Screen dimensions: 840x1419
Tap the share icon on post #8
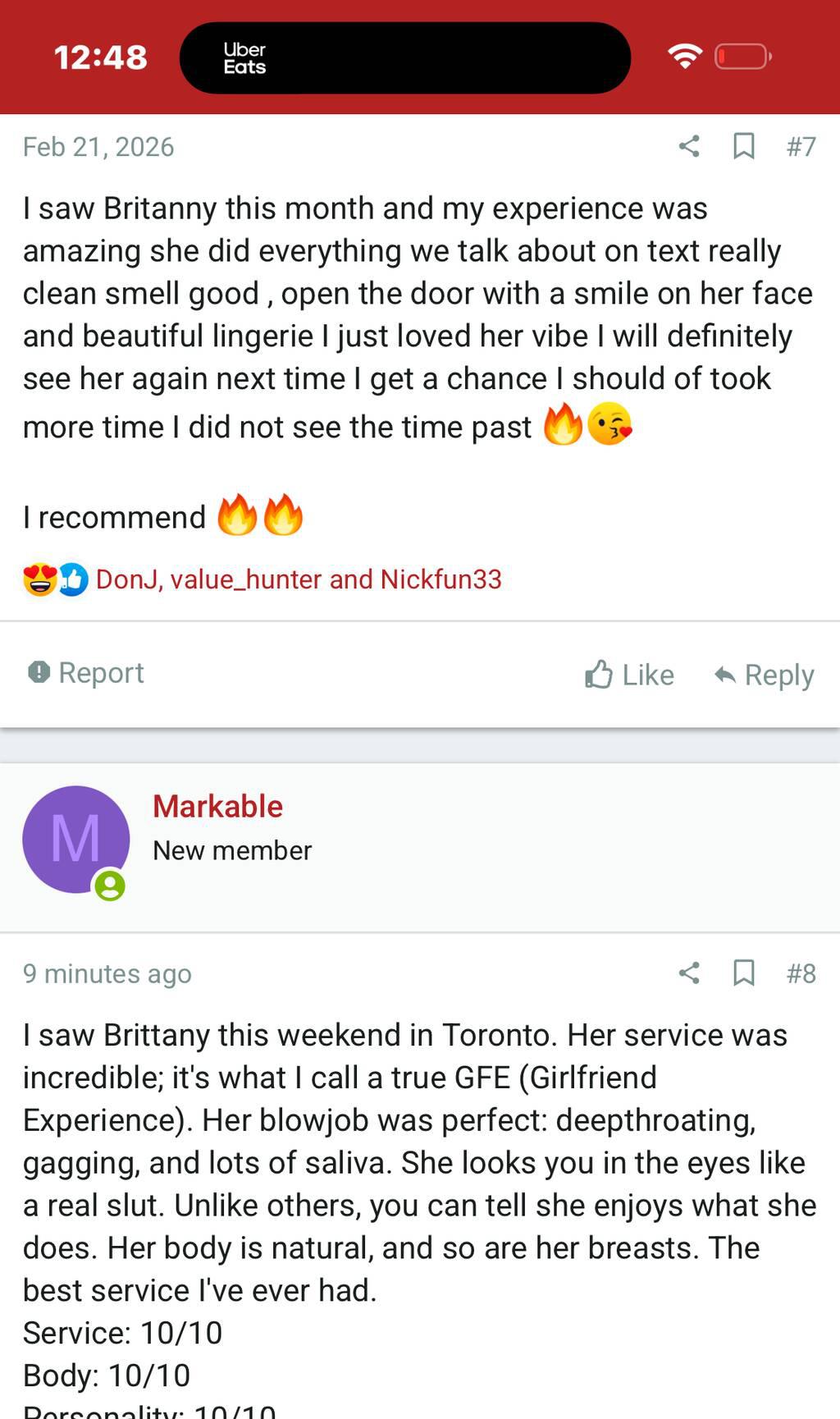689,973
